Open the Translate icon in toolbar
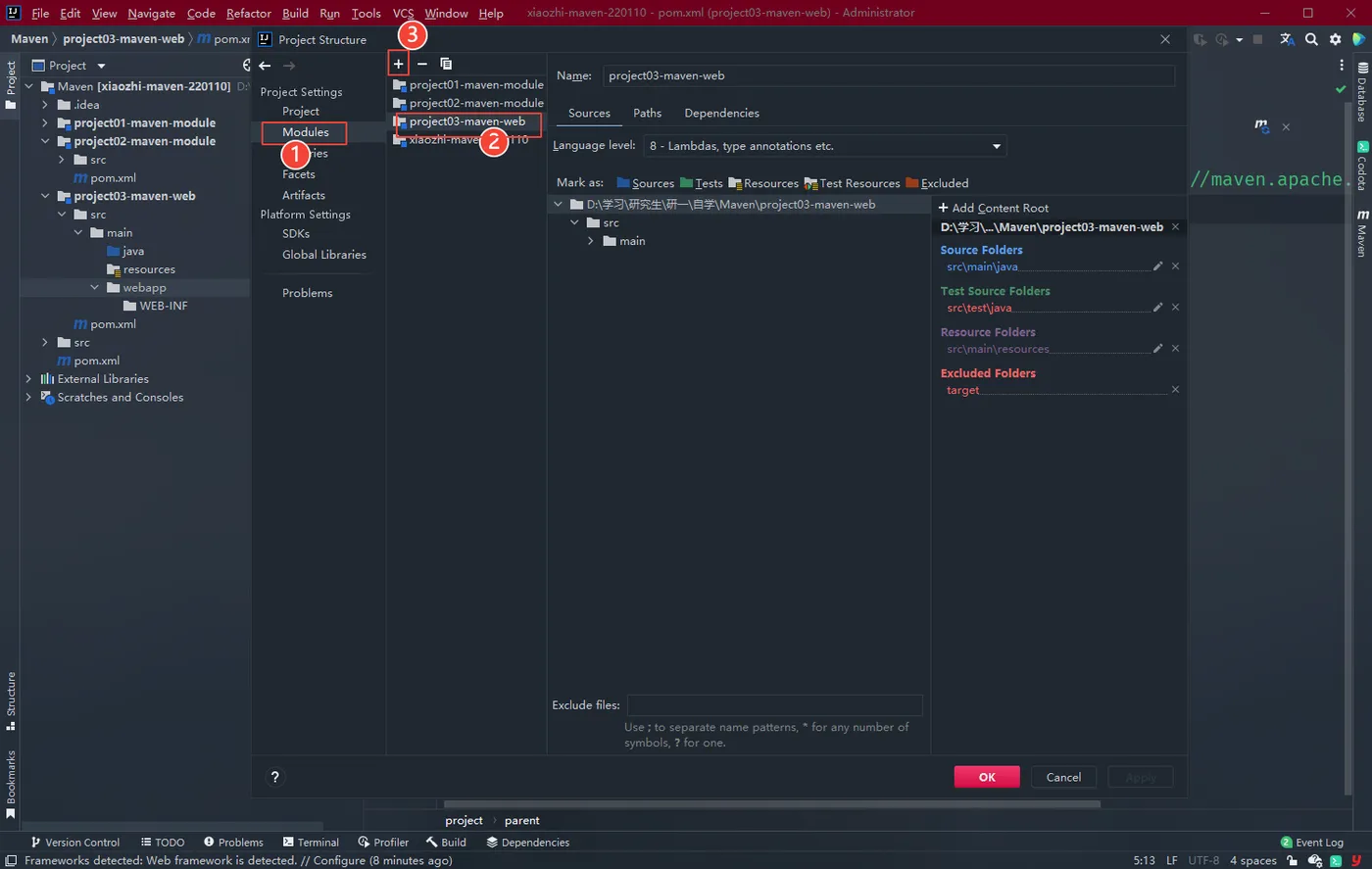The image size is (1372, 869). [1287, 39]
